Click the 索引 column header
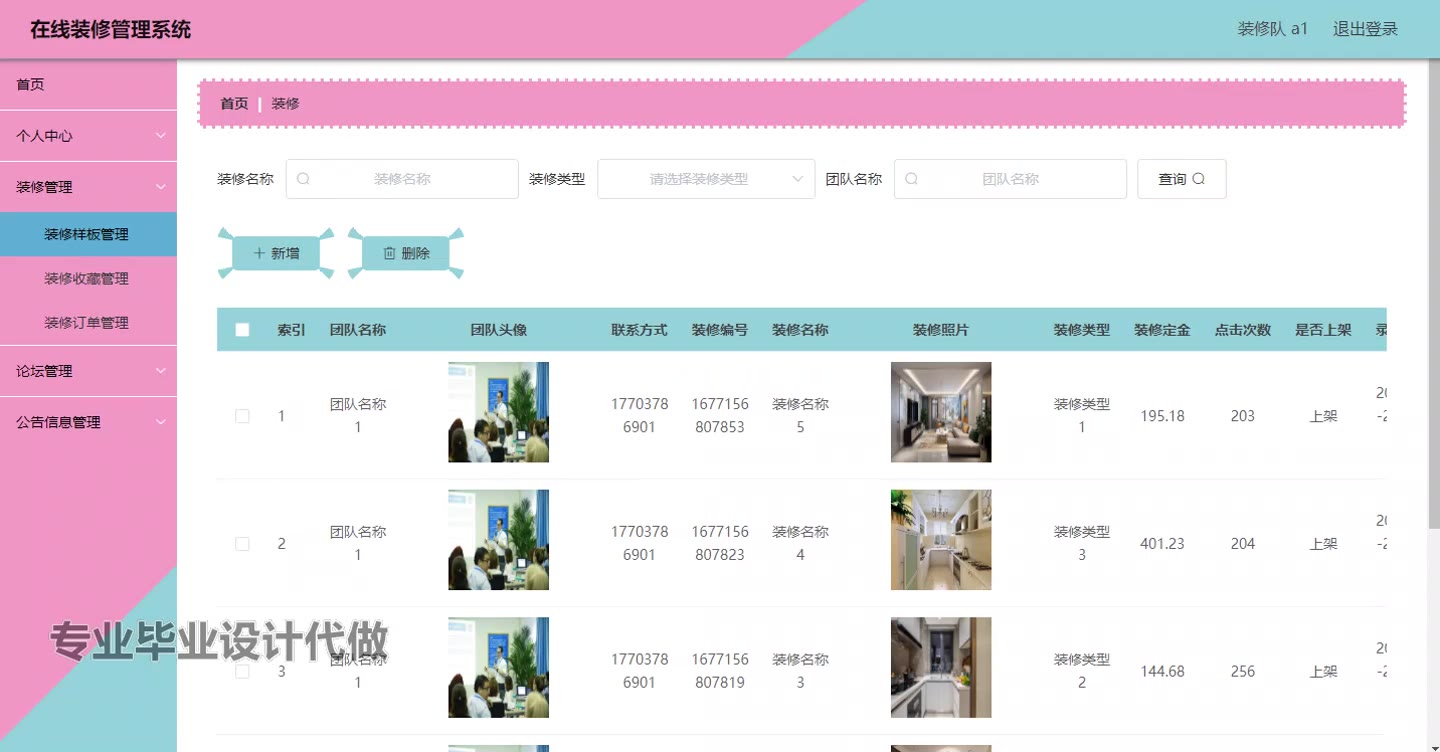The height and width of the screenshot is (752, 1440). [x=291, y=330]
